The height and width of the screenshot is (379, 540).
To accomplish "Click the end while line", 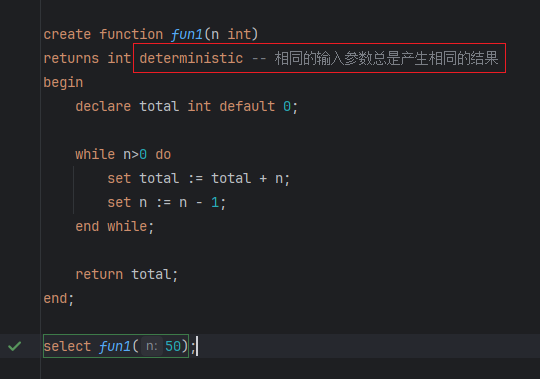I will pyautogui.click(x=114, y=227).
